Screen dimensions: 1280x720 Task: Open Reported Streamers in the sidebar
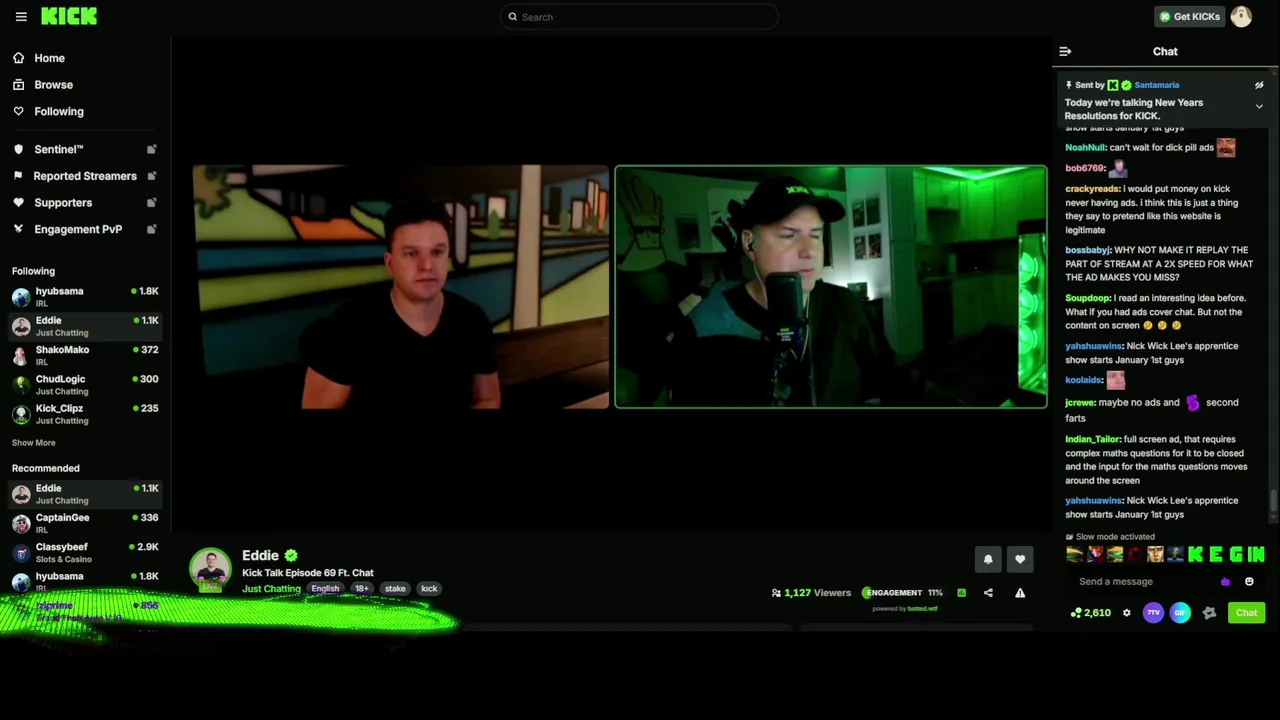[85, 176]
